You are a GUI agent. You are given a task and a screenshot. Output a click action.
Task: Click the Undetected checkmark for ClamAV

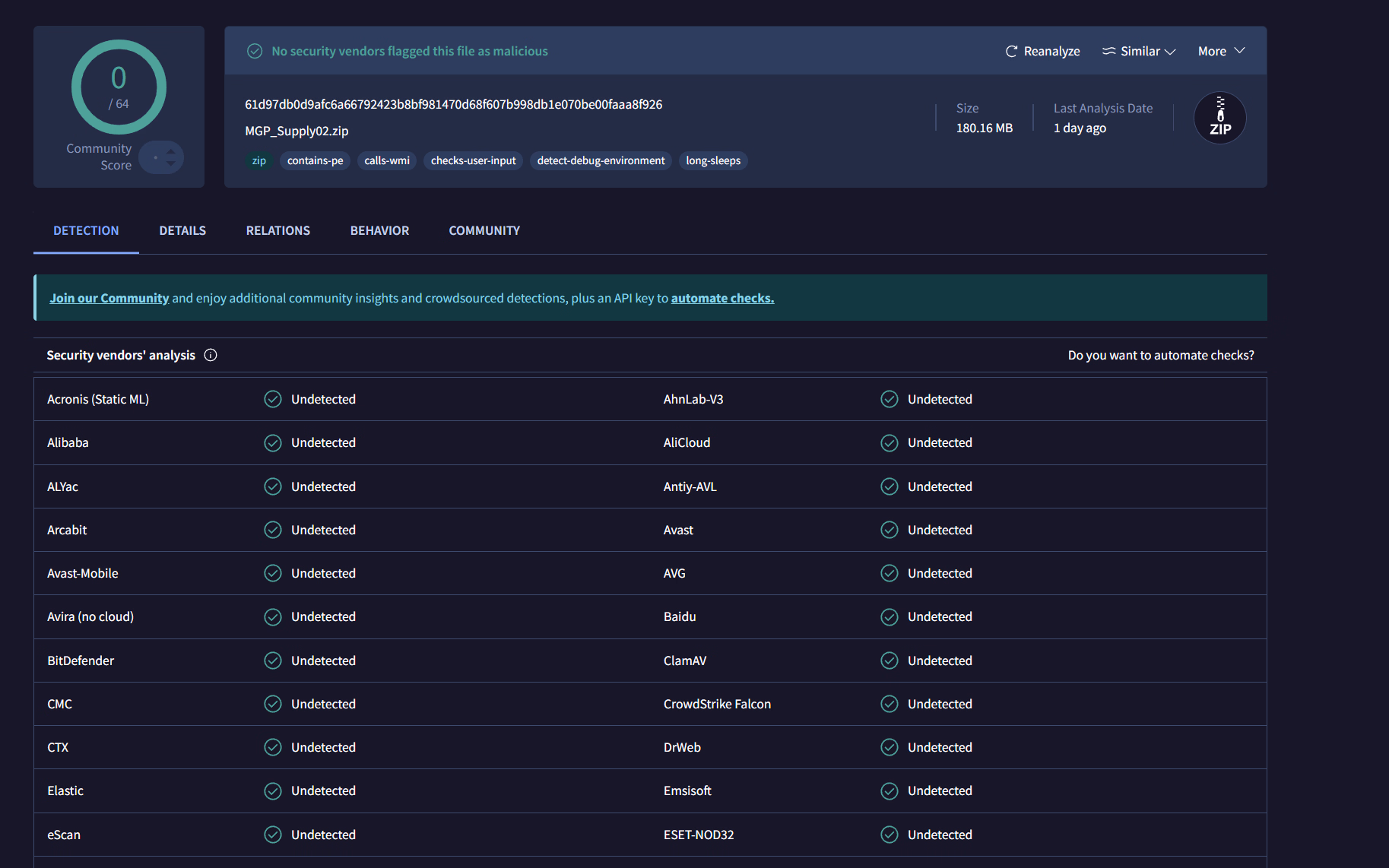pyautogui.click(x=890, y=661)
